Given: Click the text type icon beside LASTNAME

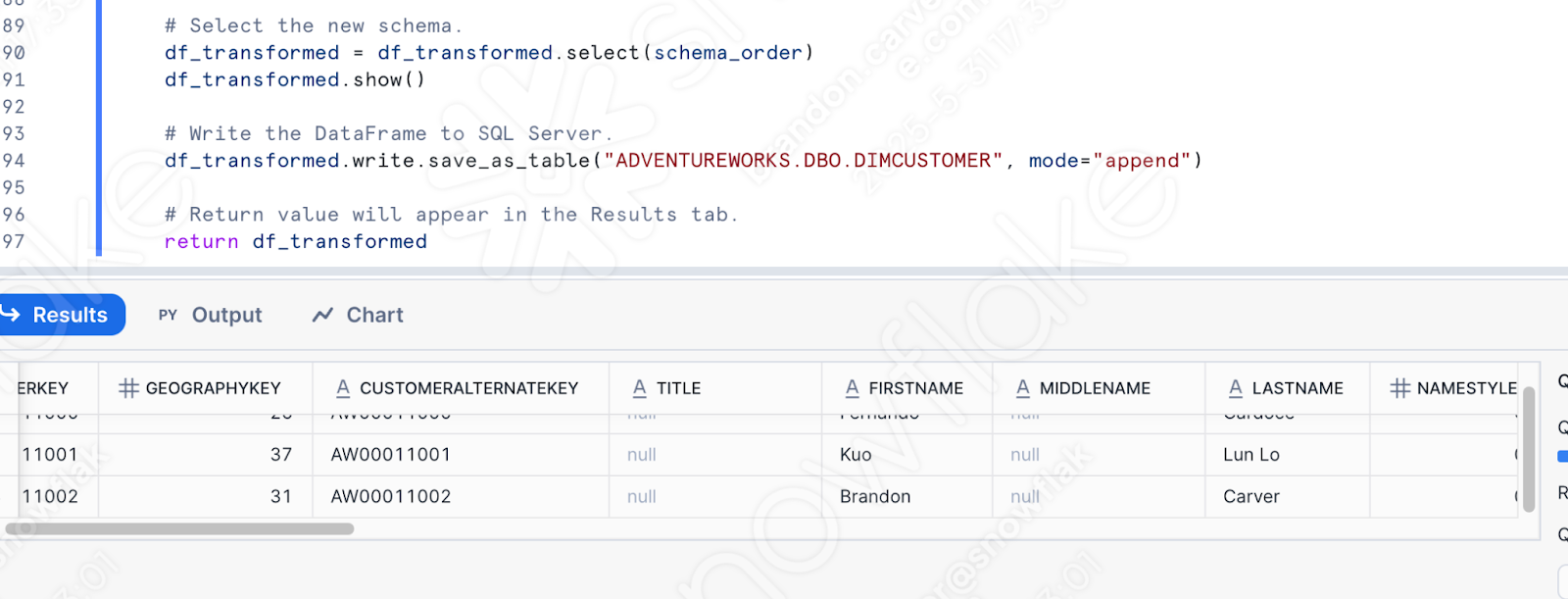Looking at the screenshot, I should [x=1234, y=387].
